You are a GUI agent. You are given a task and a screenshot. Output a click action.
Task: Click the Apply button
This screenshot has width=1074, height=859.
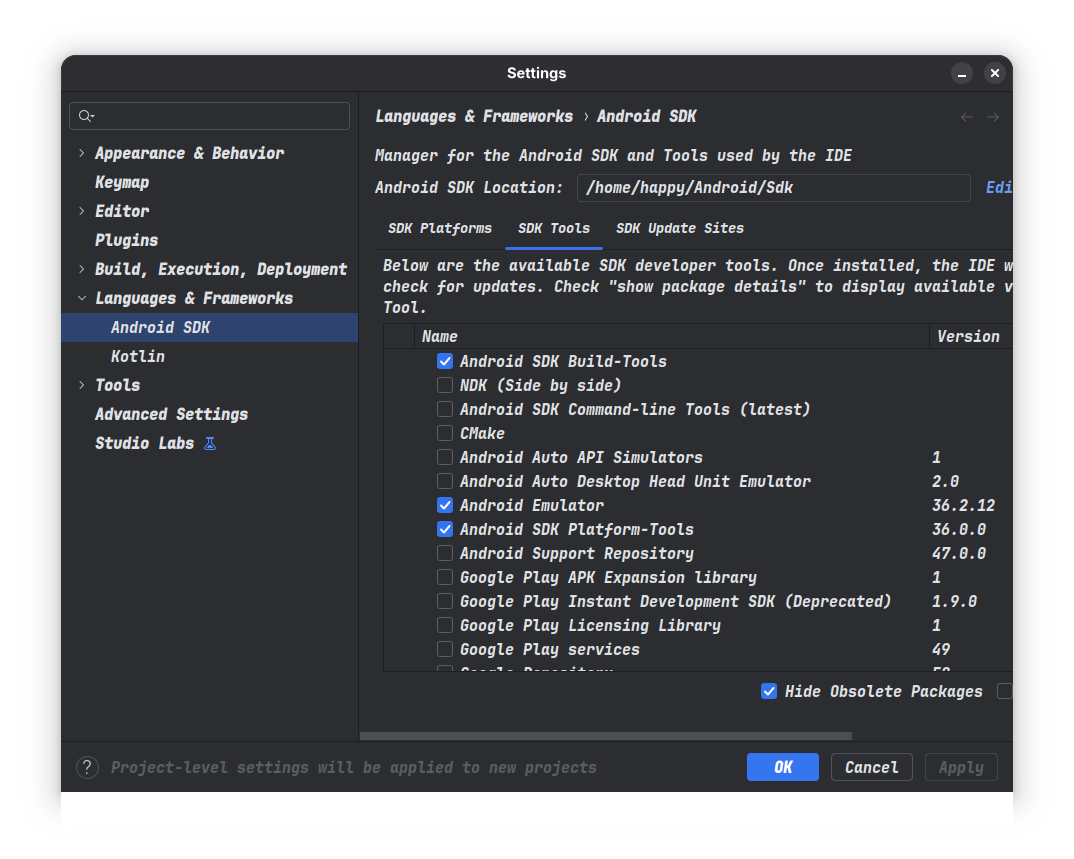coord(961,767)
